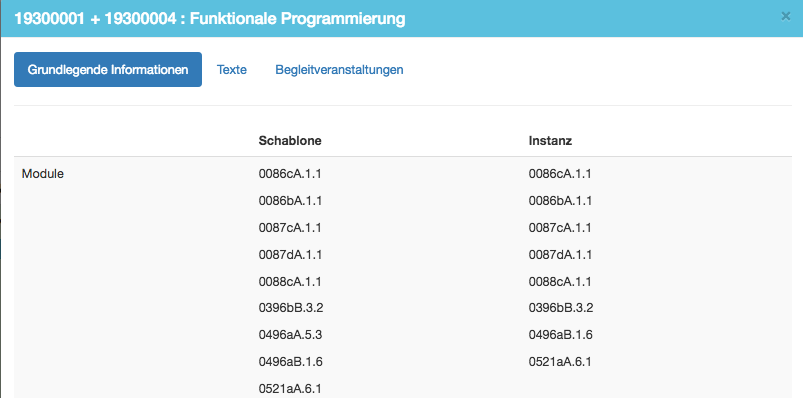Select Schablone module 0396bB.3.2

point(291,308)
